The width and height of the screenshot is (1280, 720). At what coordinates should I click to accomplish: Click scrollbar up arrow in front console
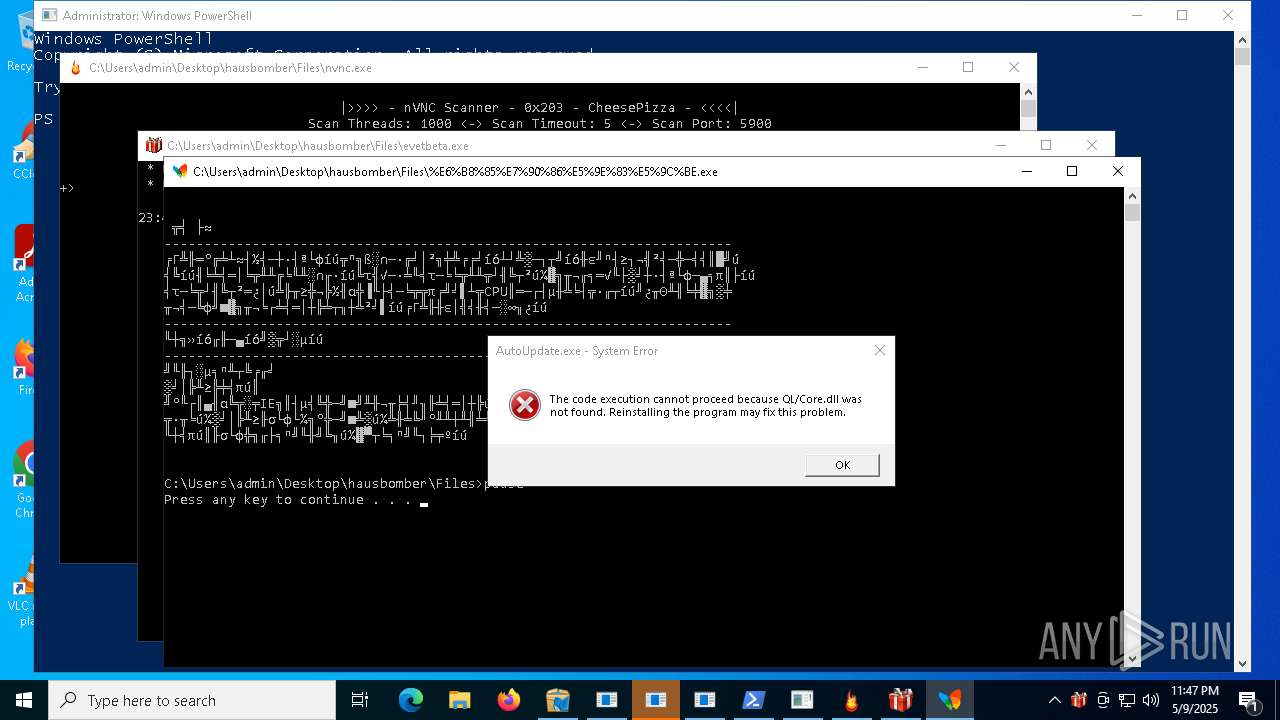1132,196
